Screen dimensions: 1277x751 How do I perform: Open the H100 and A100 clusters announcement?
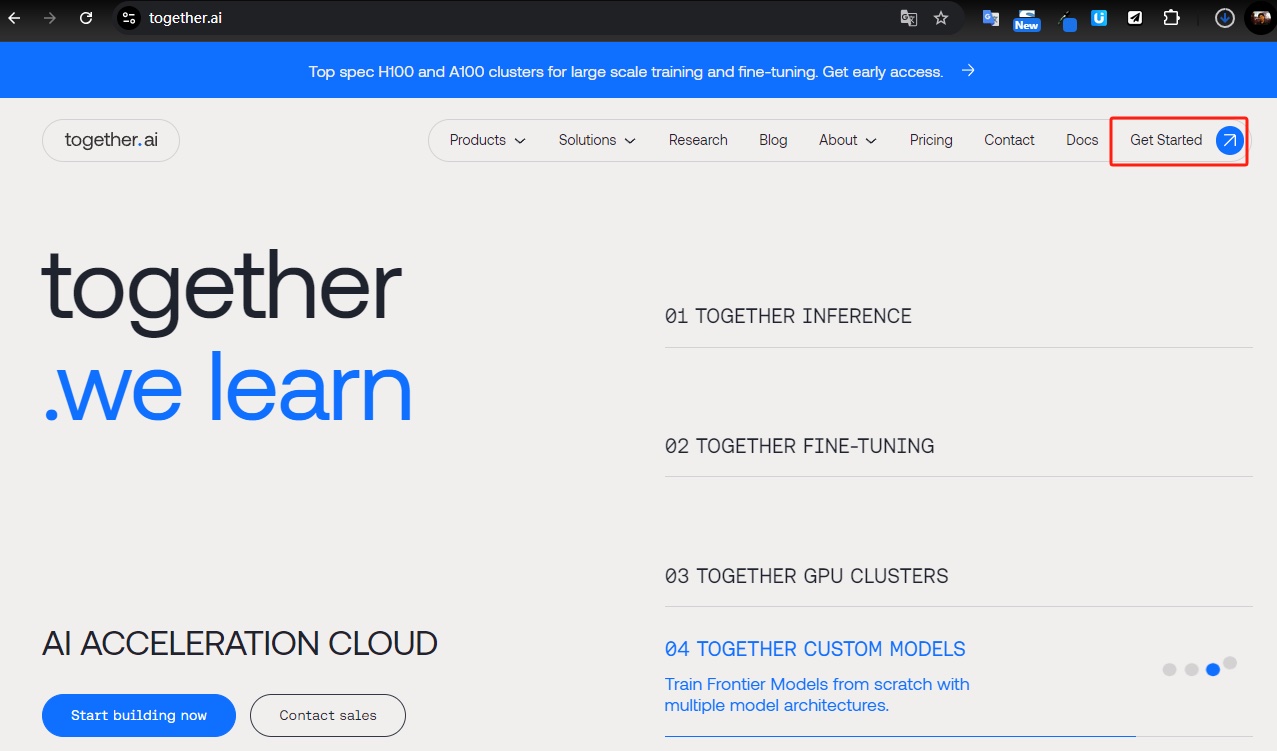(x=626, y=72)
